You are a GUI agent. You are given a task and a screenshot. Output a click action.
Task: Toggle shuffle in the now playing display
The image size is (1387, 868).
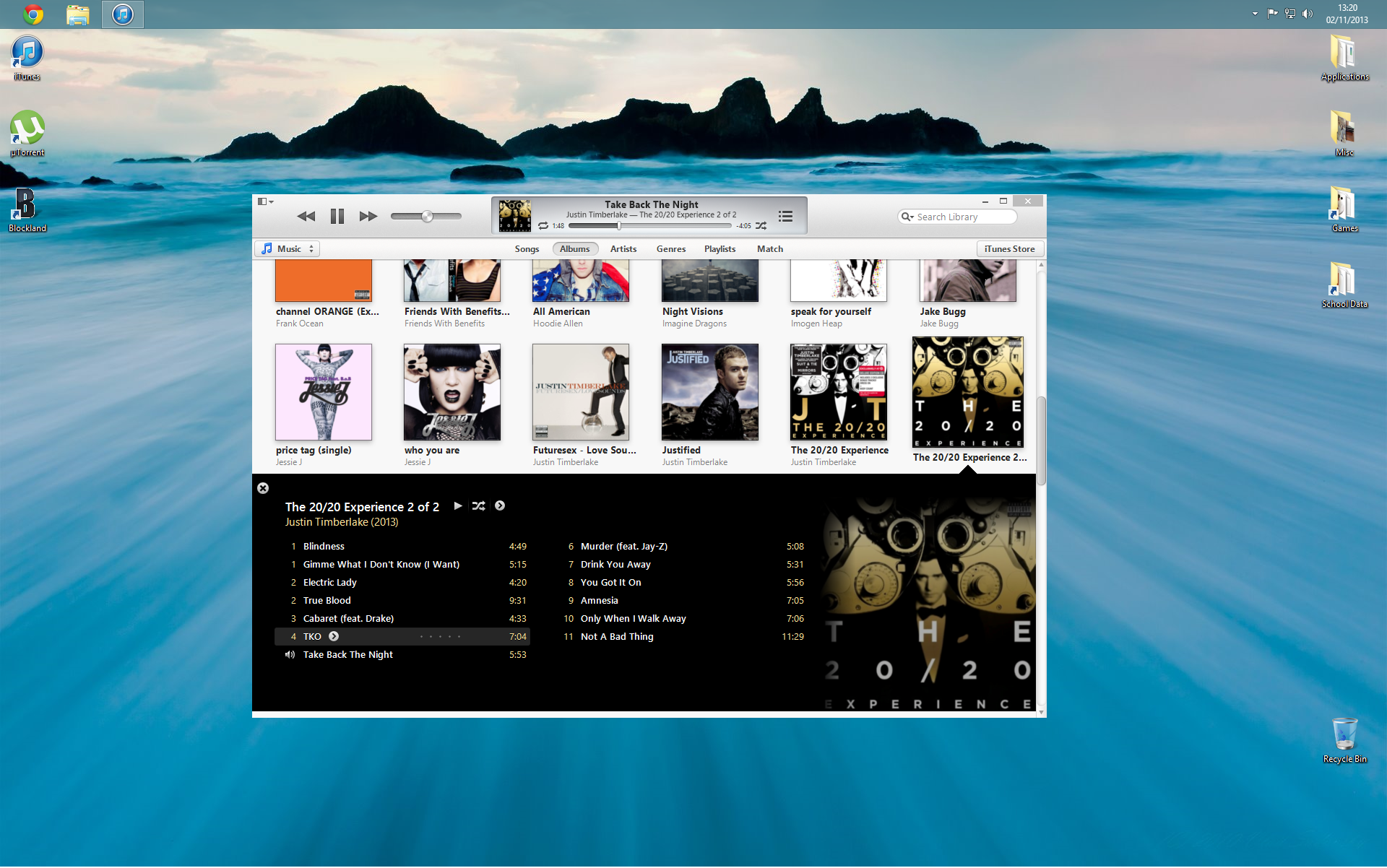[x=761, y=226]
